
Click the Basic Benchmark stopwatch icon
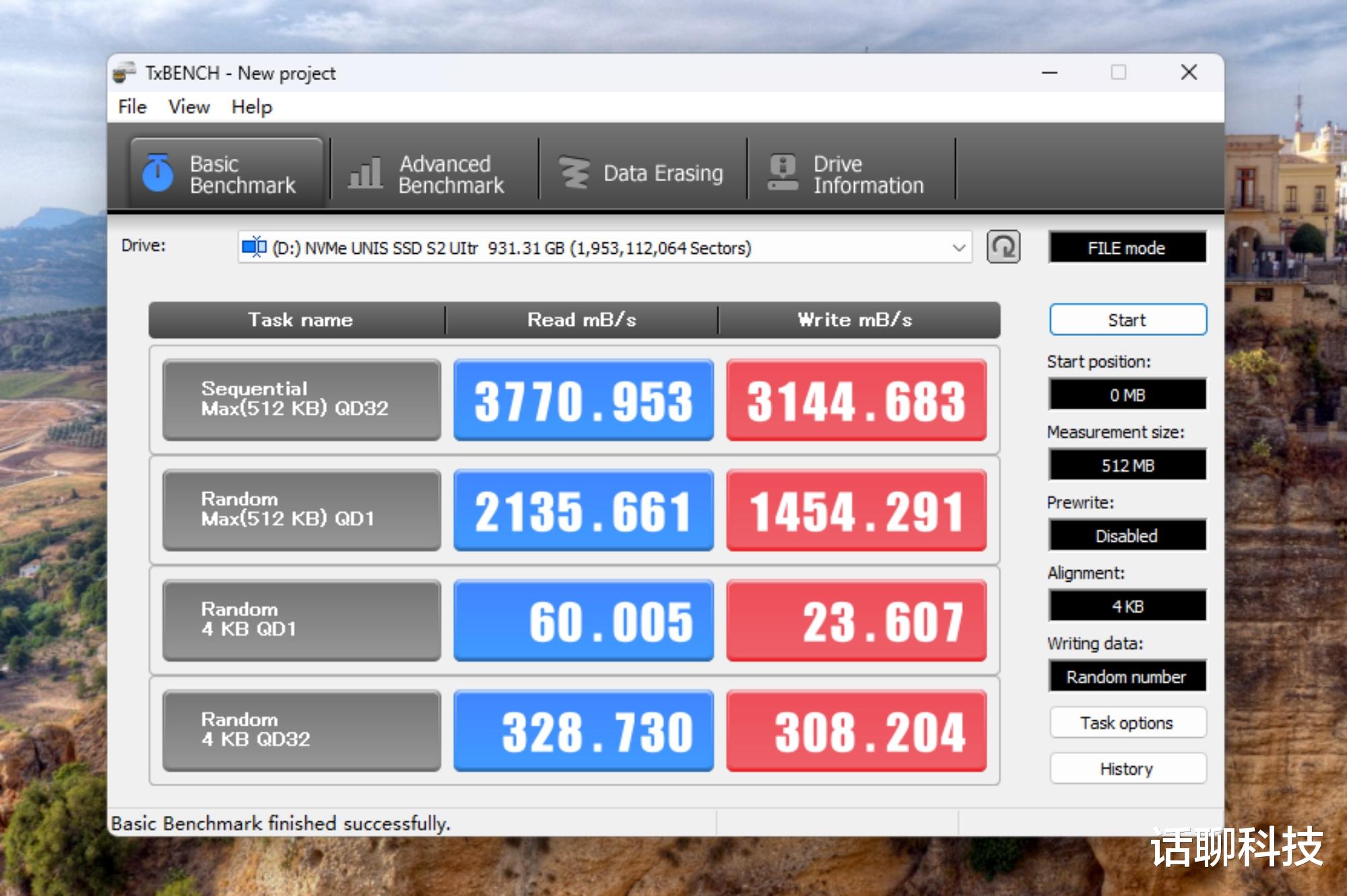(x=158, y=173)
